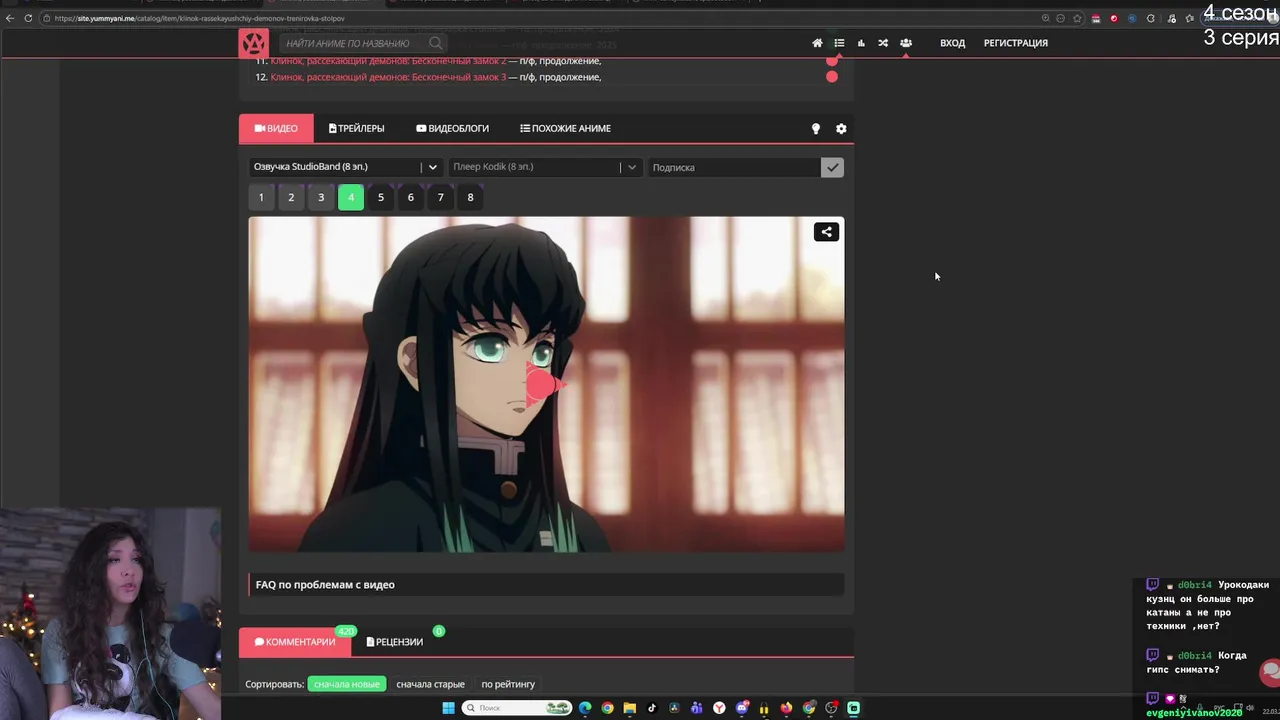Click the browser back arrow
Screen dimensions: 1280x720
10,18
